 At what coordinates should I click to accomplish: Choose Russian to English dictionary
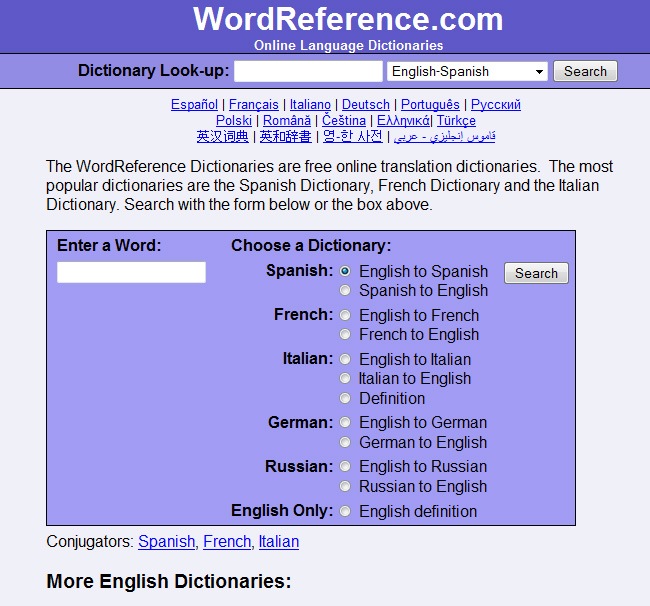coord(345,486)
